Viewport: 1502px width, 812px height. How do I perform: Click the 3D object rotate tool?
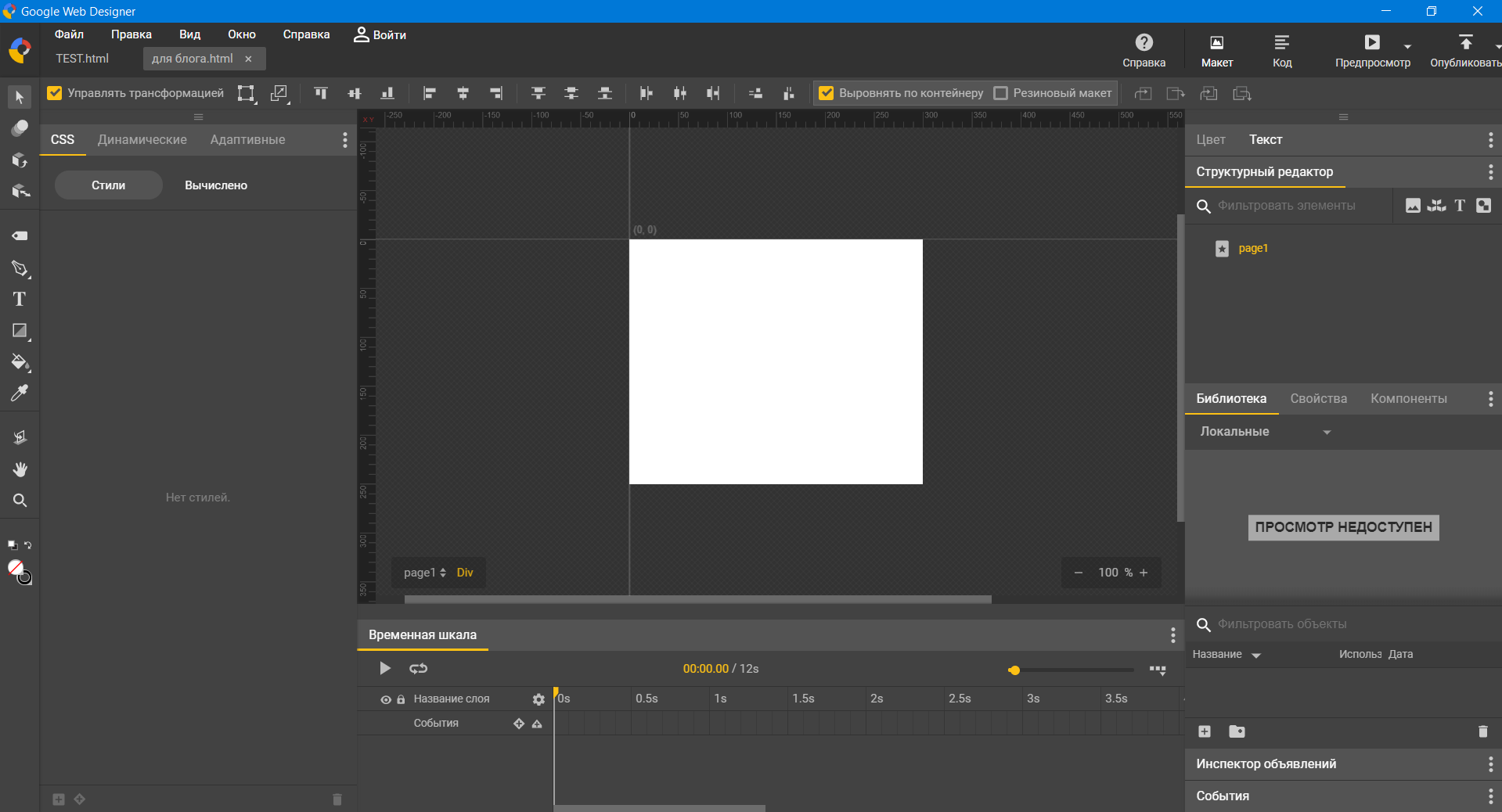point(20,160)
